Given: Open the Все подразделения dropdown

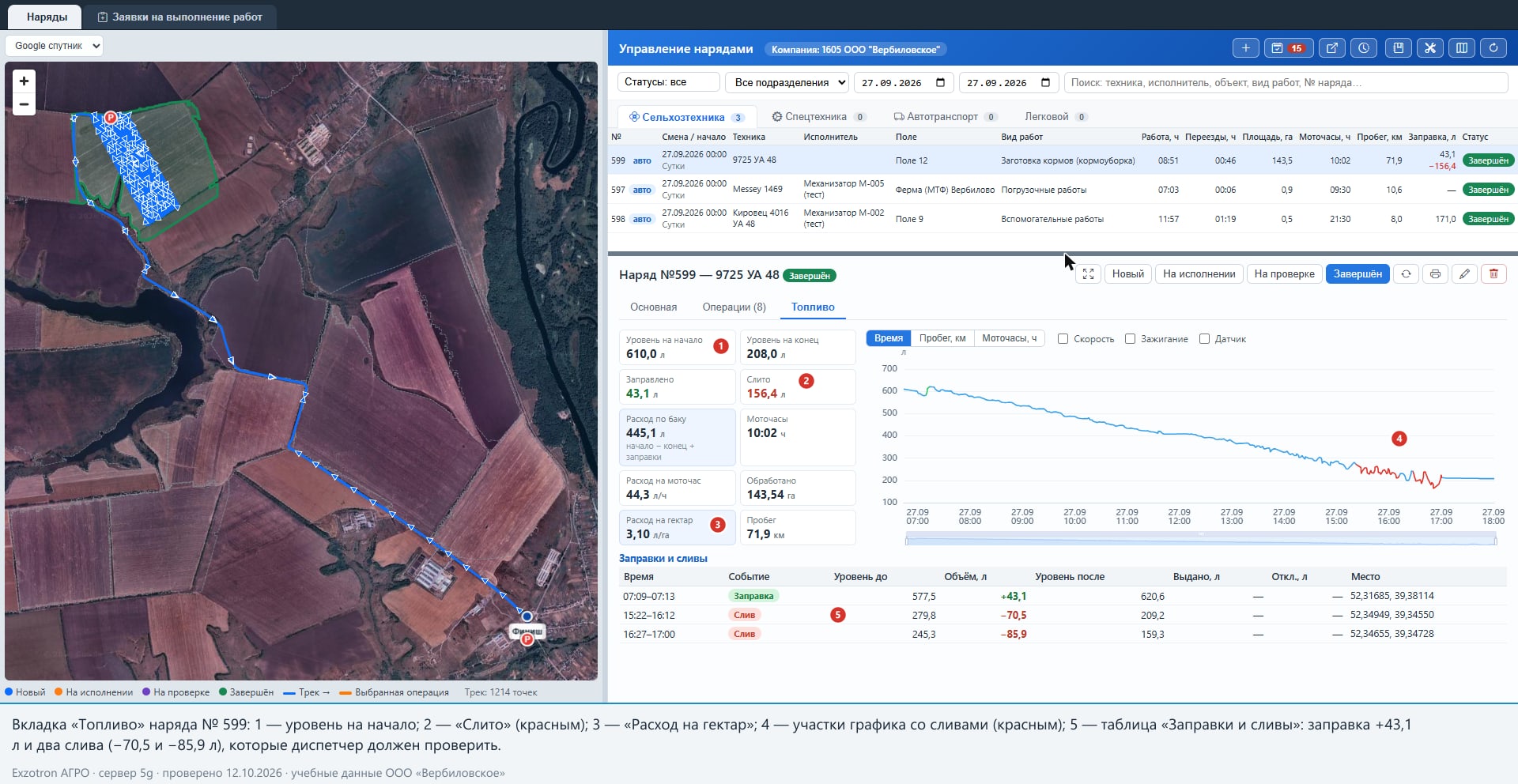Looking at the screenshot, I should click(x=787, y=82).
